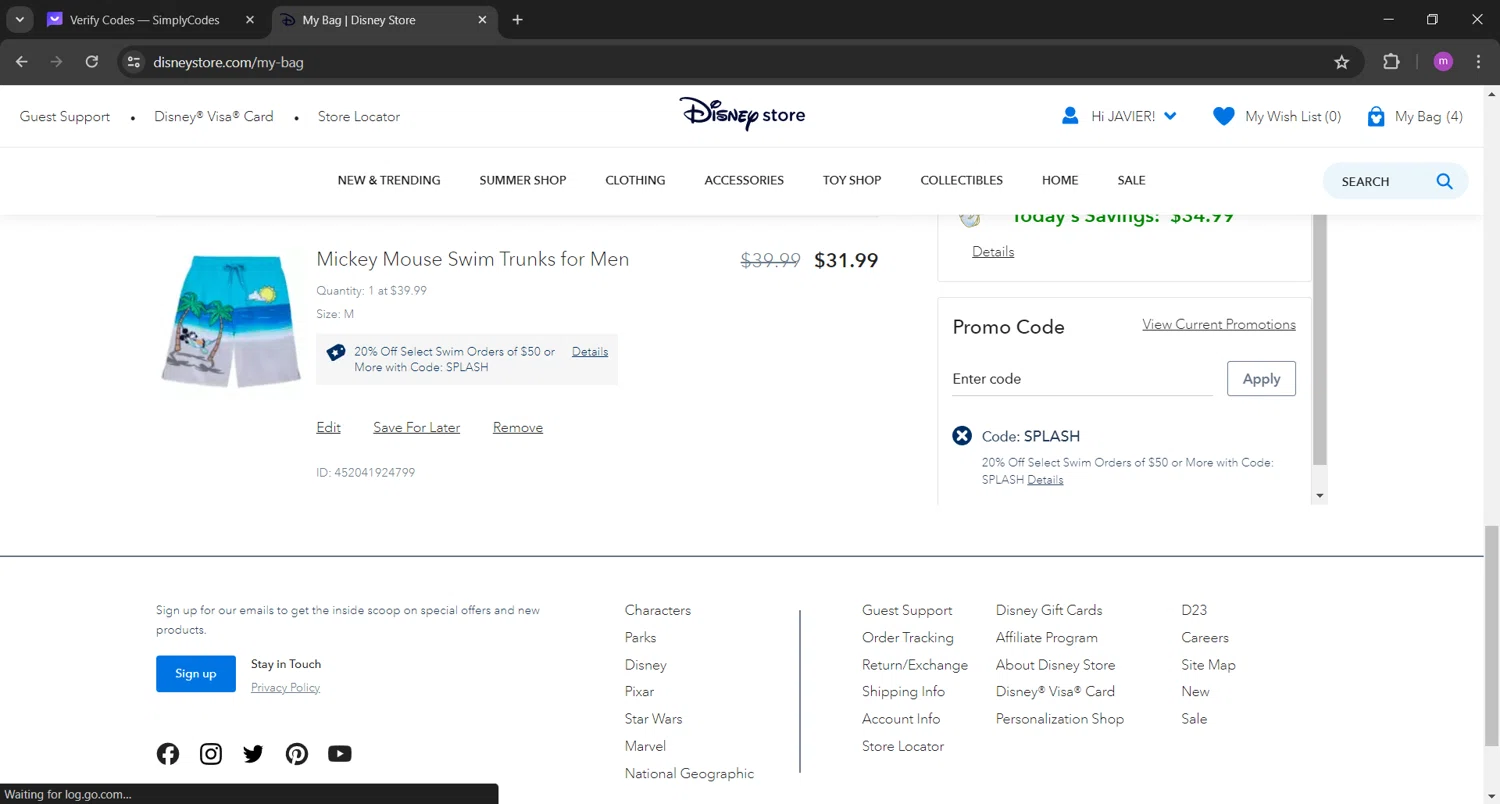
Task: Open Details under Today's Savings
Action: (993, 252)
